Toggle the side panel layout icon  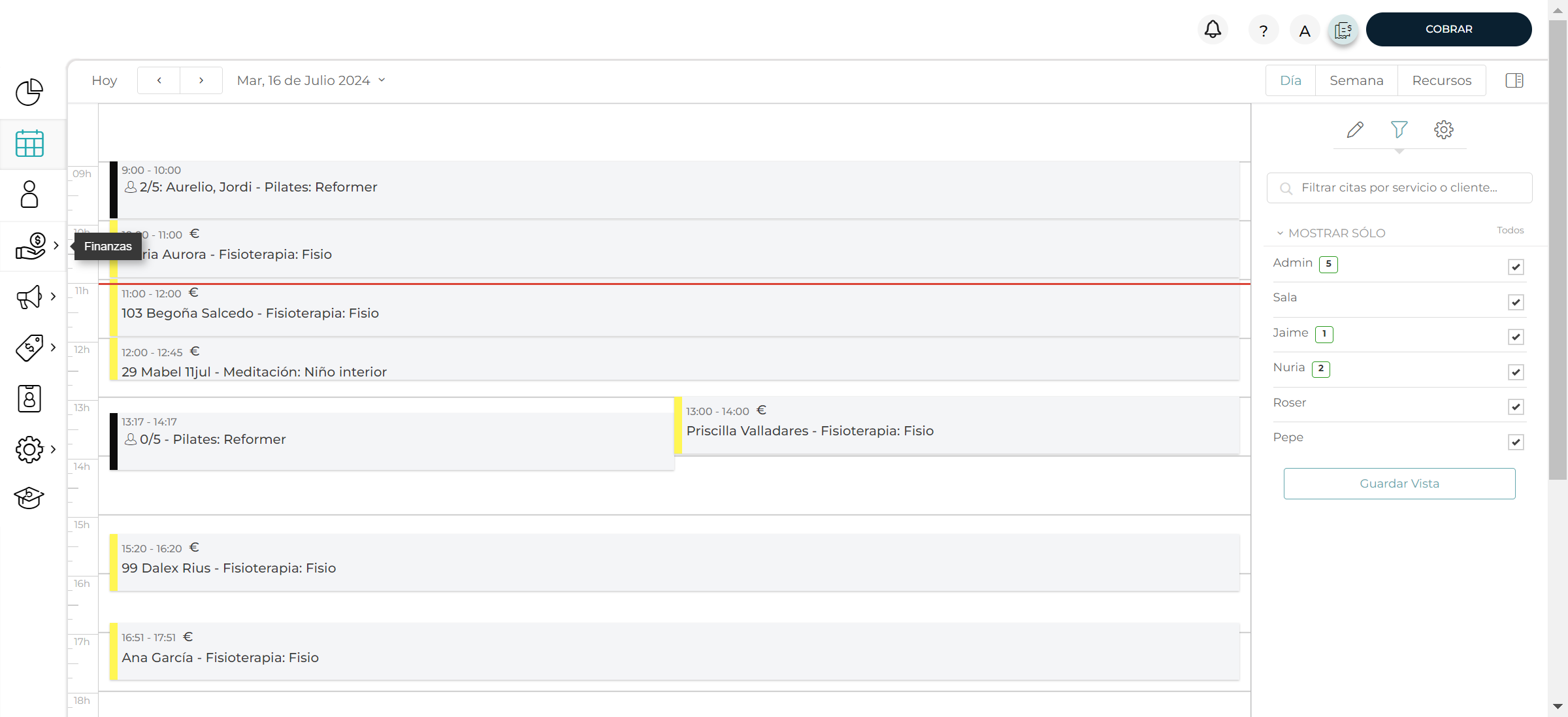pos(1514,80)
